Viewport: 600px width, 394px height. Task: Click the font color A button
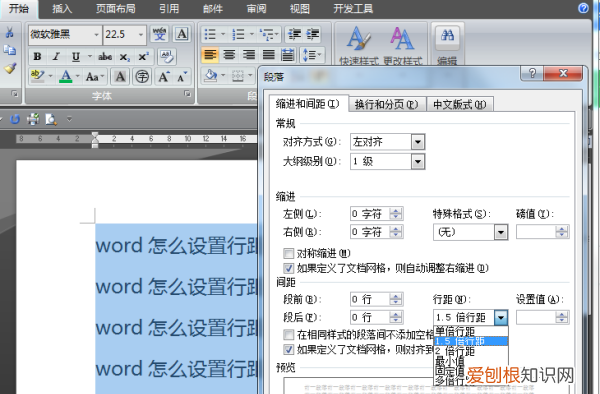(x=66, y=77)
